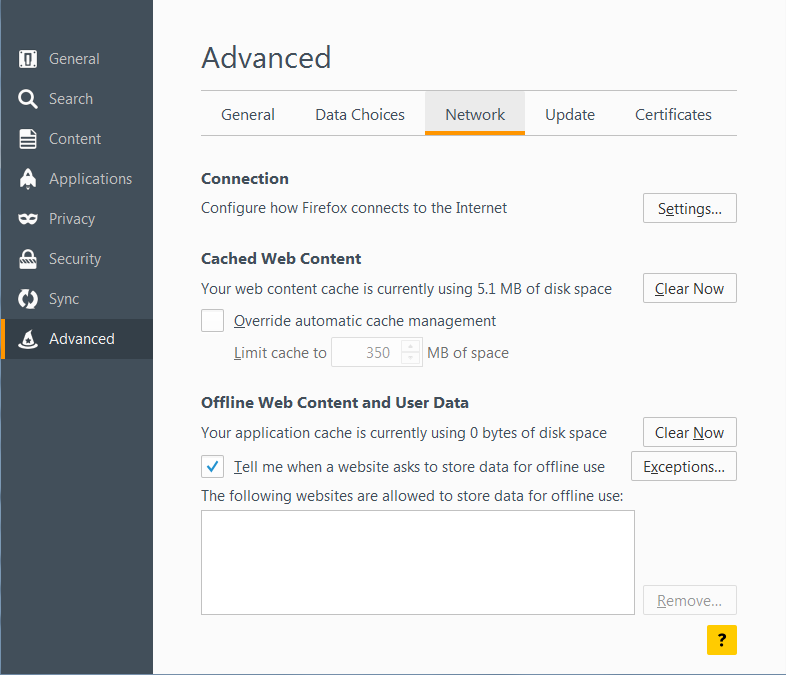
Task: Click the allowed offline websites list box
Action: click(x=418, y=562)
